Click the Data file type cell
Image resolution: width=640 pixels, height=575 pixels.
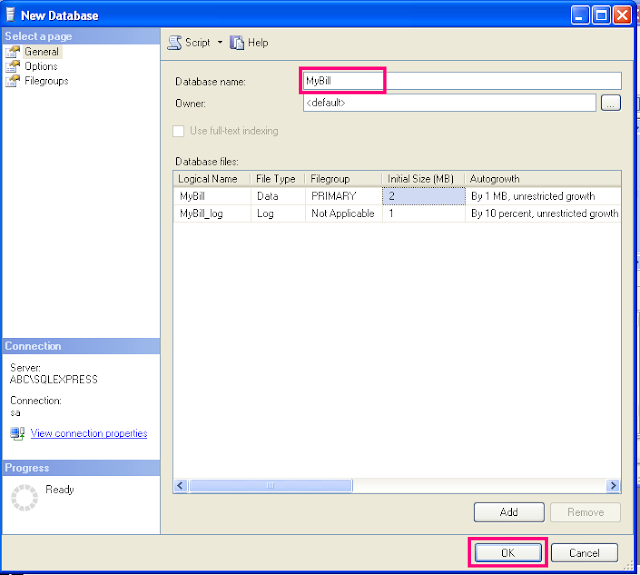coord(278,196)
